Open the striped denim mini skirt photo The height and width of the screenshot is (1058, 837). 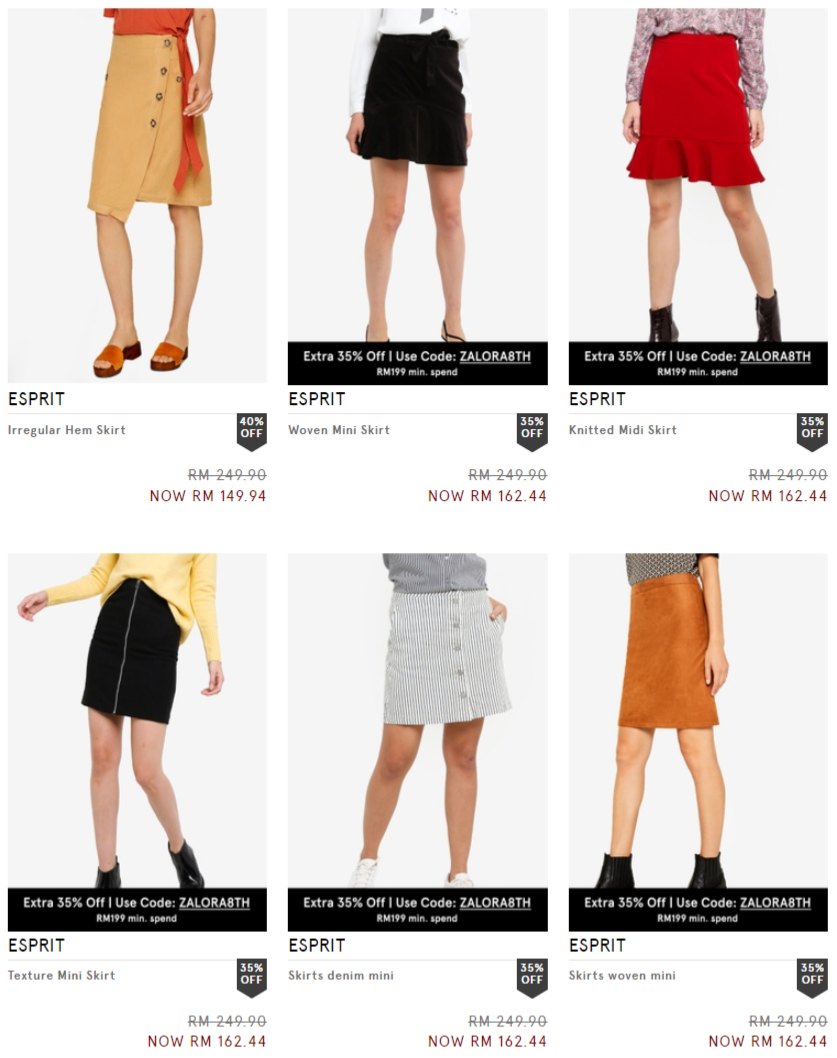[418, 721]
